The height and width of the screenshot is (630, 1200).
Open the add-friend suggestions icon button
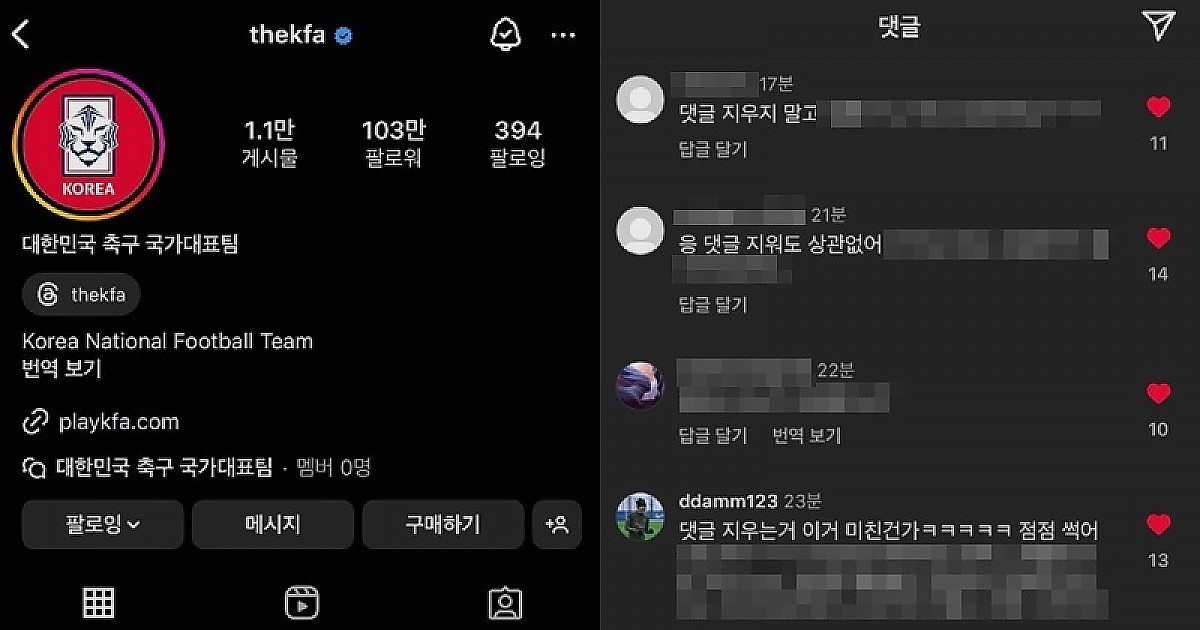(557, 524)
